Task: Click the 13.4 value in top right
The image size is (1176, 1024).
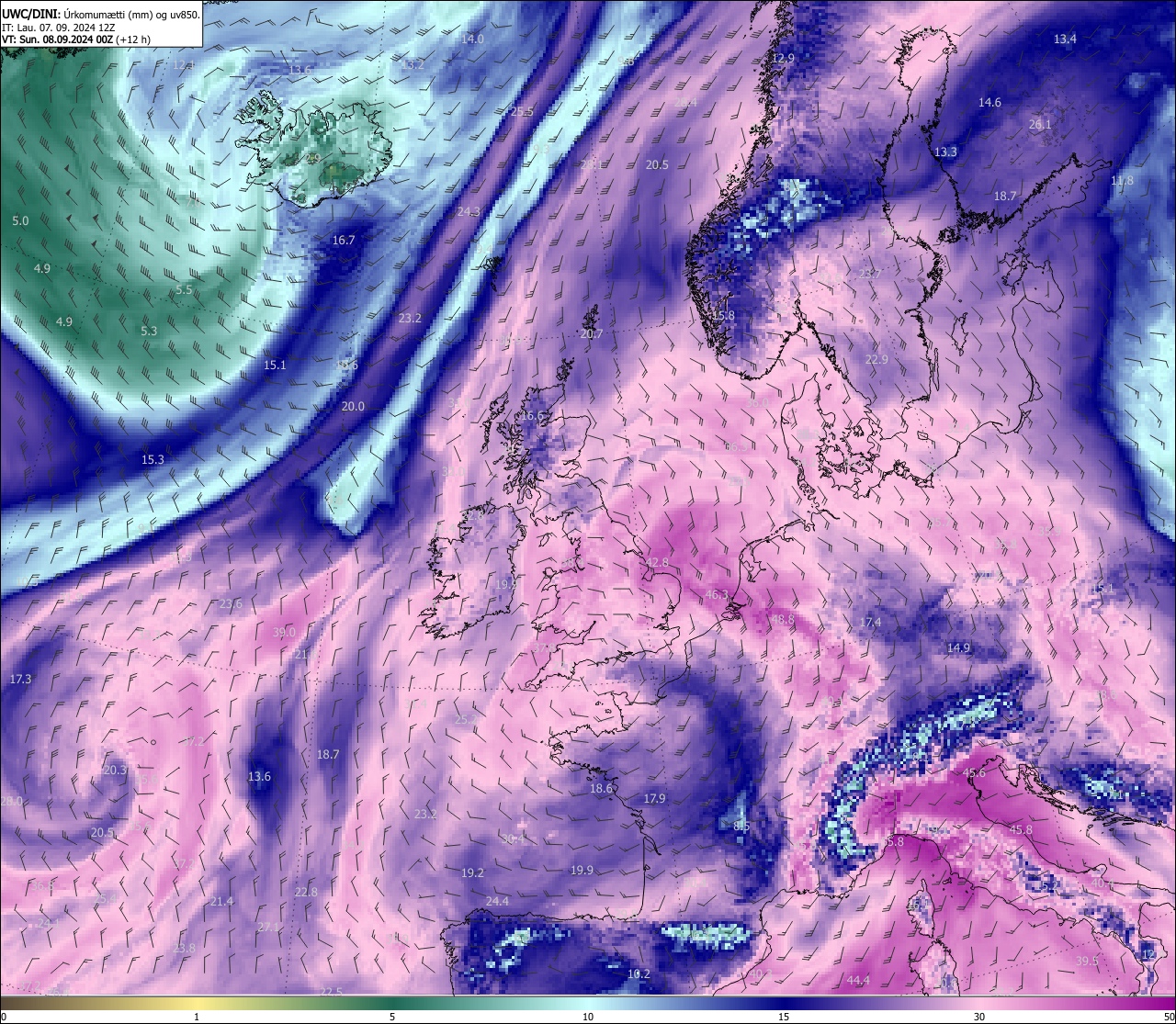Action: tap(1065, 39)
